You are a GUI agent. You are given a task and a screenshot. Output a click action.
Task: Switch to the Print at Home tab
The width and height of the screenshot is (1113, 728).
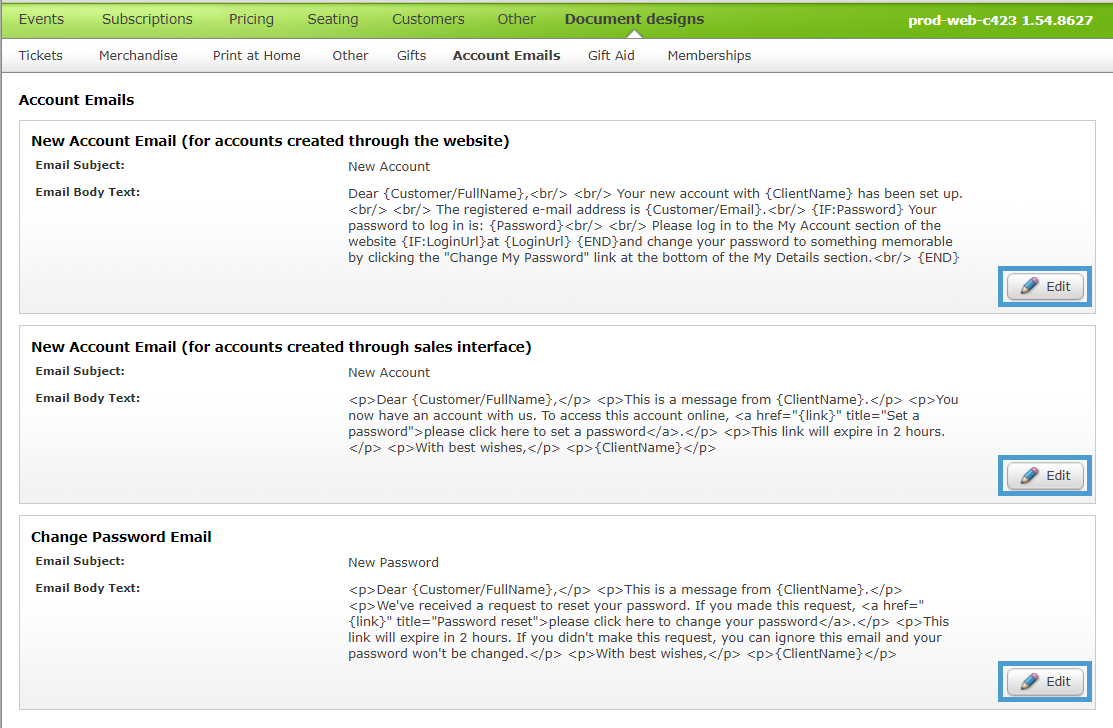pyautogui.click(x=256, y=55)
